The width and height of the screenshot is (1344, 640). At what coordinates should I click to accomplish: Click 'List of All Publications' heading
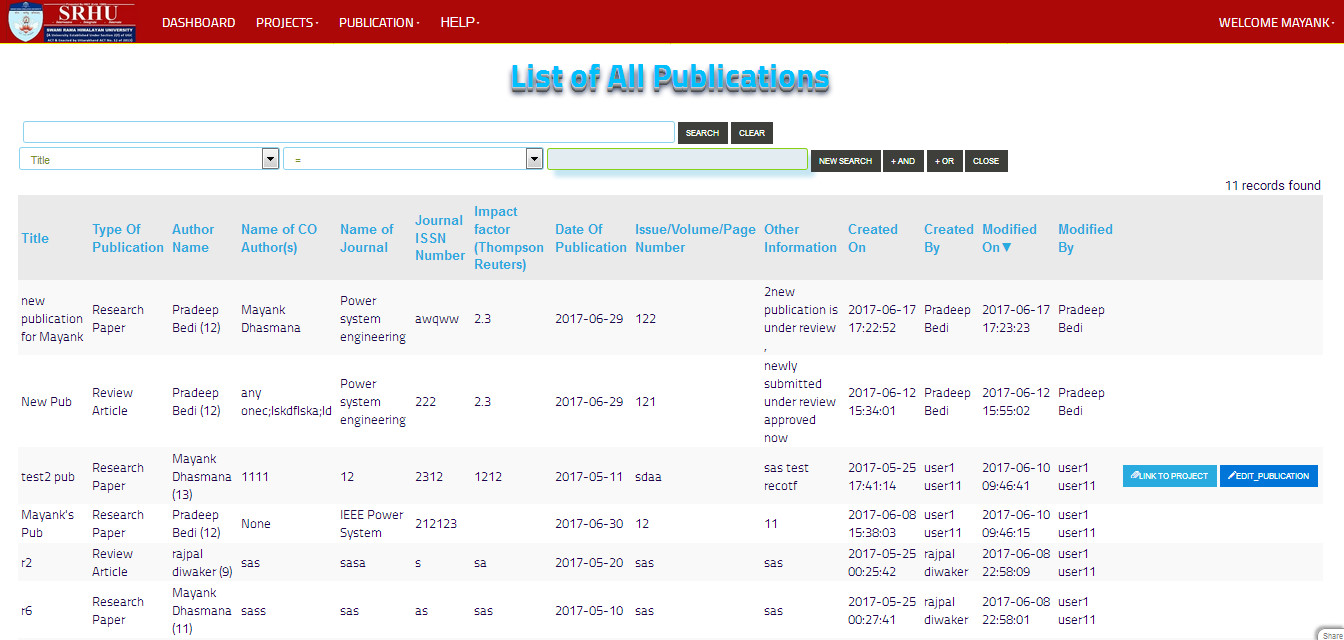coord(670,78)
